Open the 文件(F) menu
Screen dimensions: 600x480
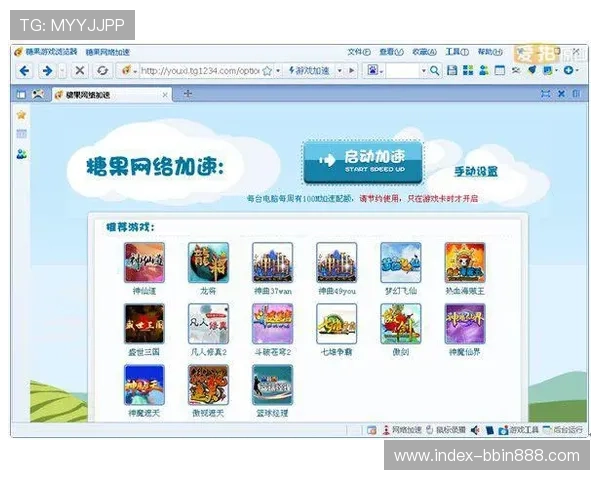coord(359,52)
